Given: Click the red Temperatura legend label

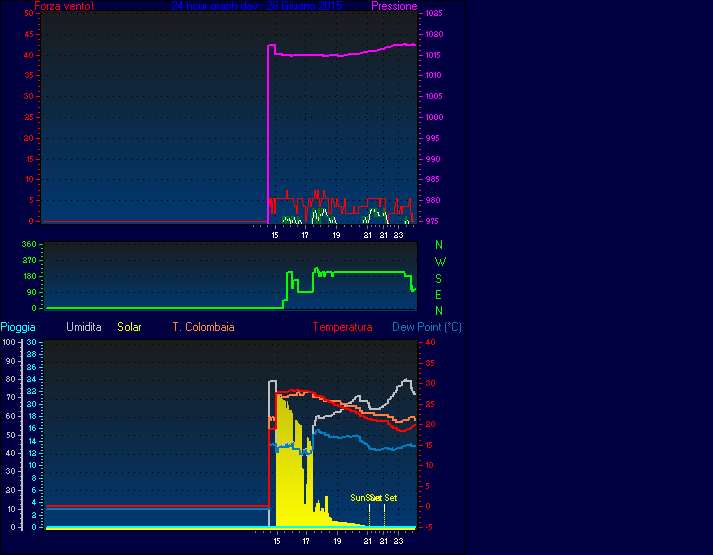Looking at the screenshot, I should click(342, 327).
